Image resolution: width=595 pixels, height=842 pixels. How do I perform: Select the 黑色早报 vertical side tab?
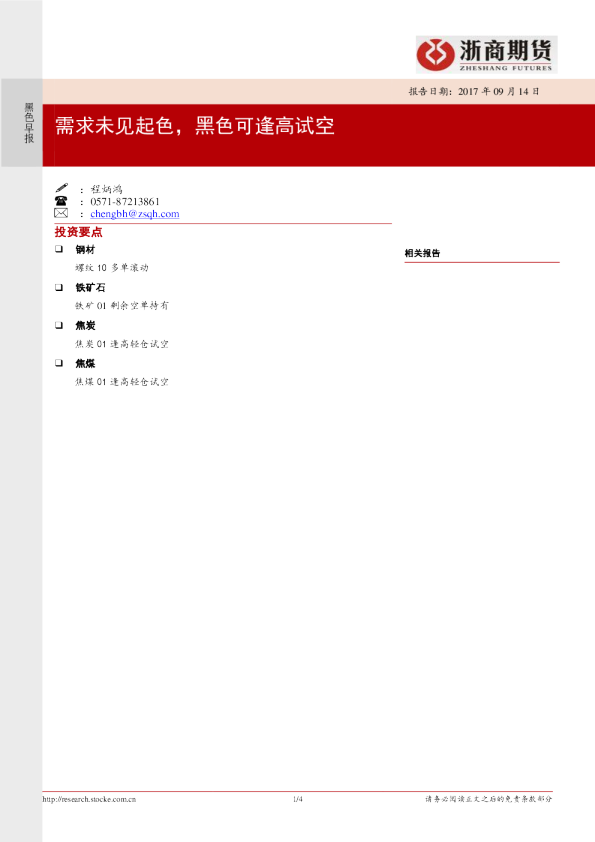point(29,123)
